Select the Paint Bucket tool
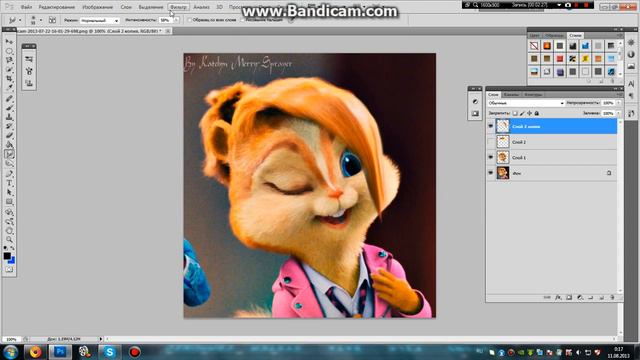640x360 pixels. 9,145
